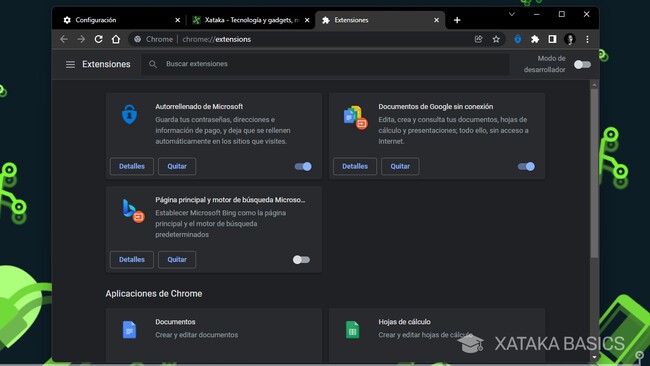
Task: Open Chrome three-dot menu
Action: (x=587, y=39)
